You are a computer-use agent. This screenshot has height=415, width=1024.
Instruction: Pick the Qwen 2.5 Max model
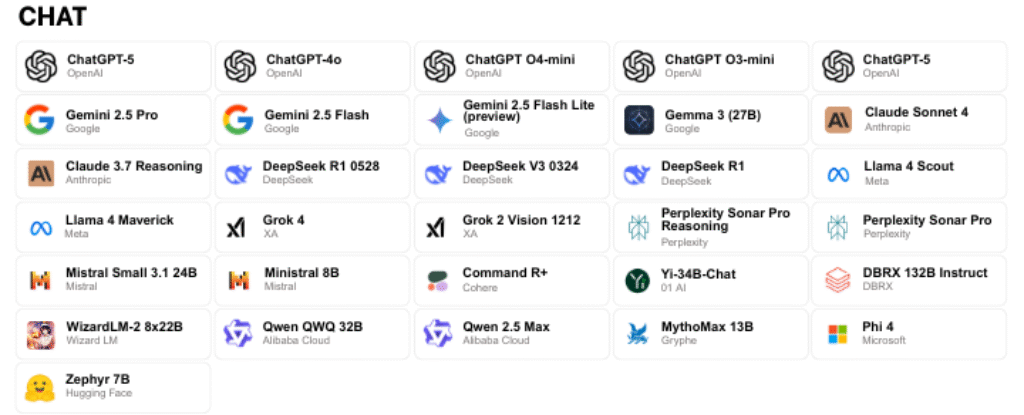click(x=511, y=334)
